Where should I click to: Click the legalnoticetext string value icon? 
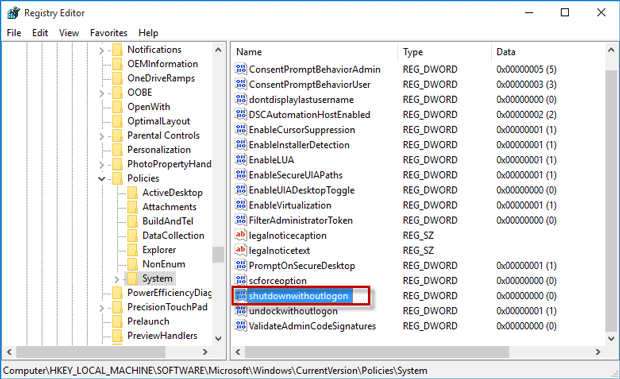[240, 250]
